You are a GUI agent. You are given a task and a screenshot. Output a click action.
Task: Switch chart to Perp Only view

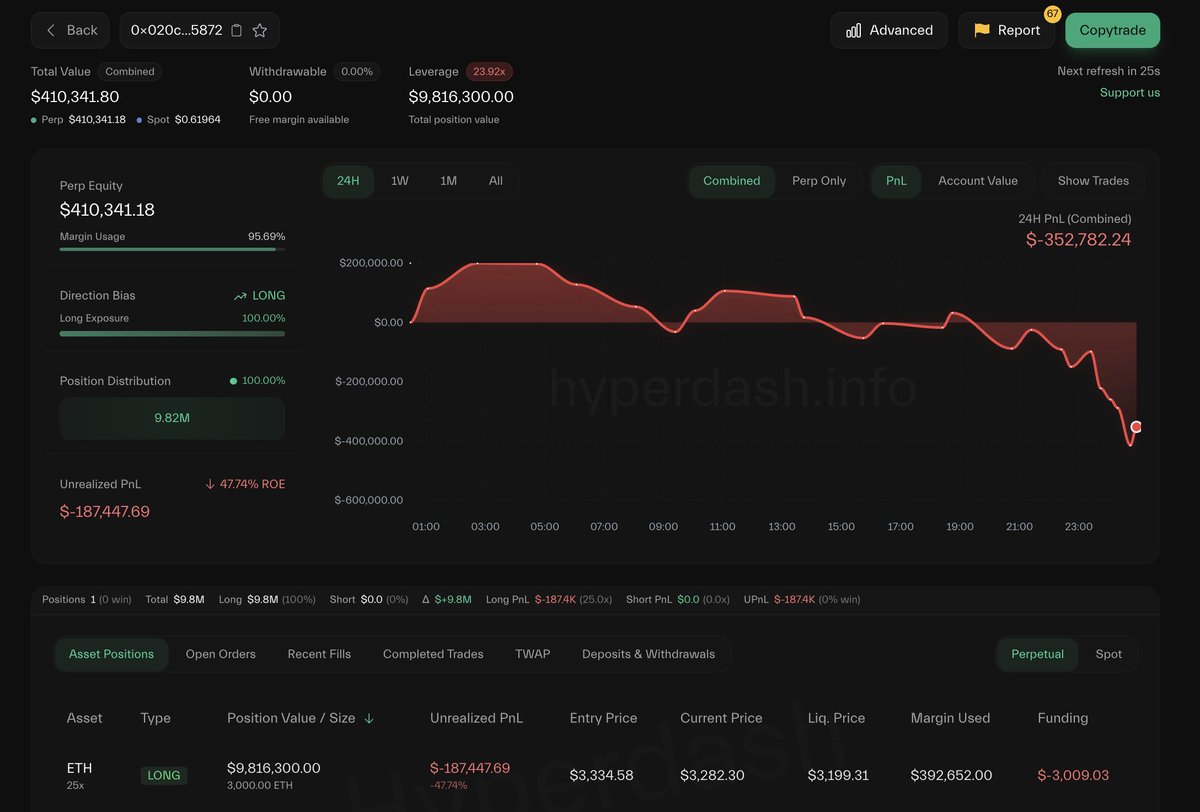[818, 181]
